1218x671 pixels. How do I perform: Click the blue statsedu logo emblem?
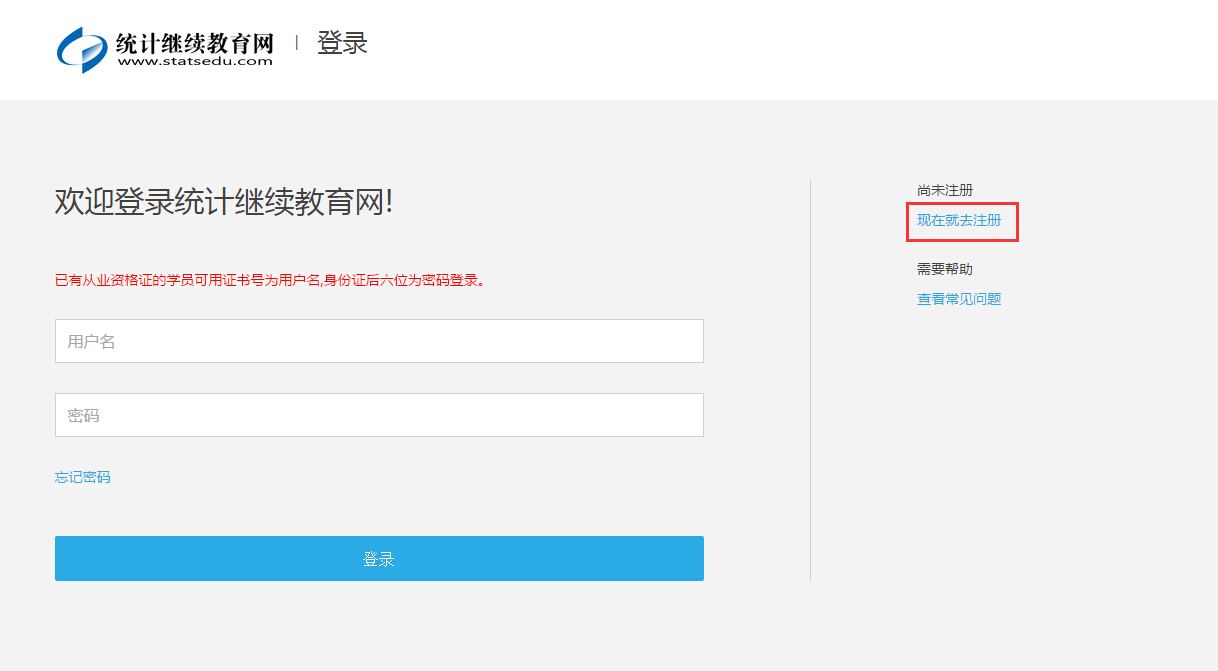click(x=82, y=50)
